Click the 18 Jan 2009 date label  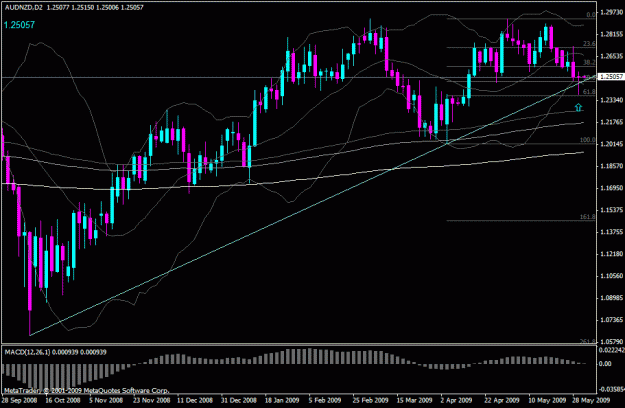(x=282, y=400)
